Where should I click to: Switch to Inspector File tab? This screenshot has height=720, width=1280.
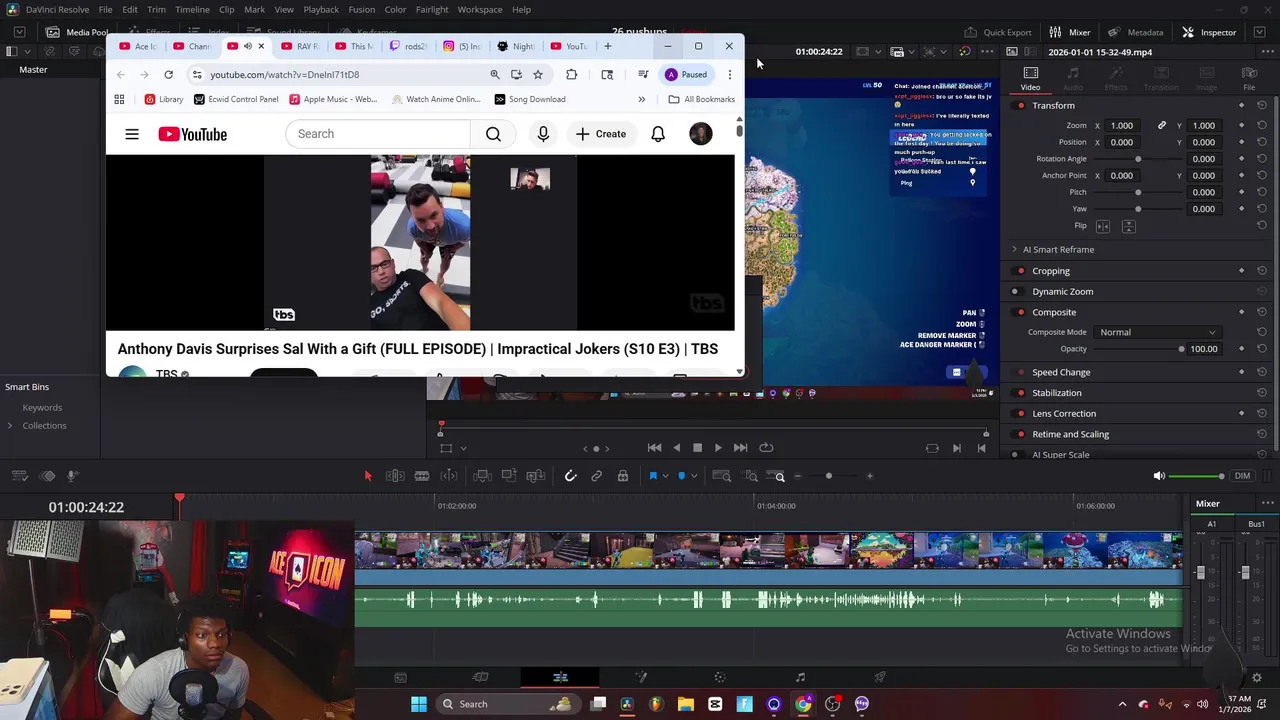pos(1249,78)
